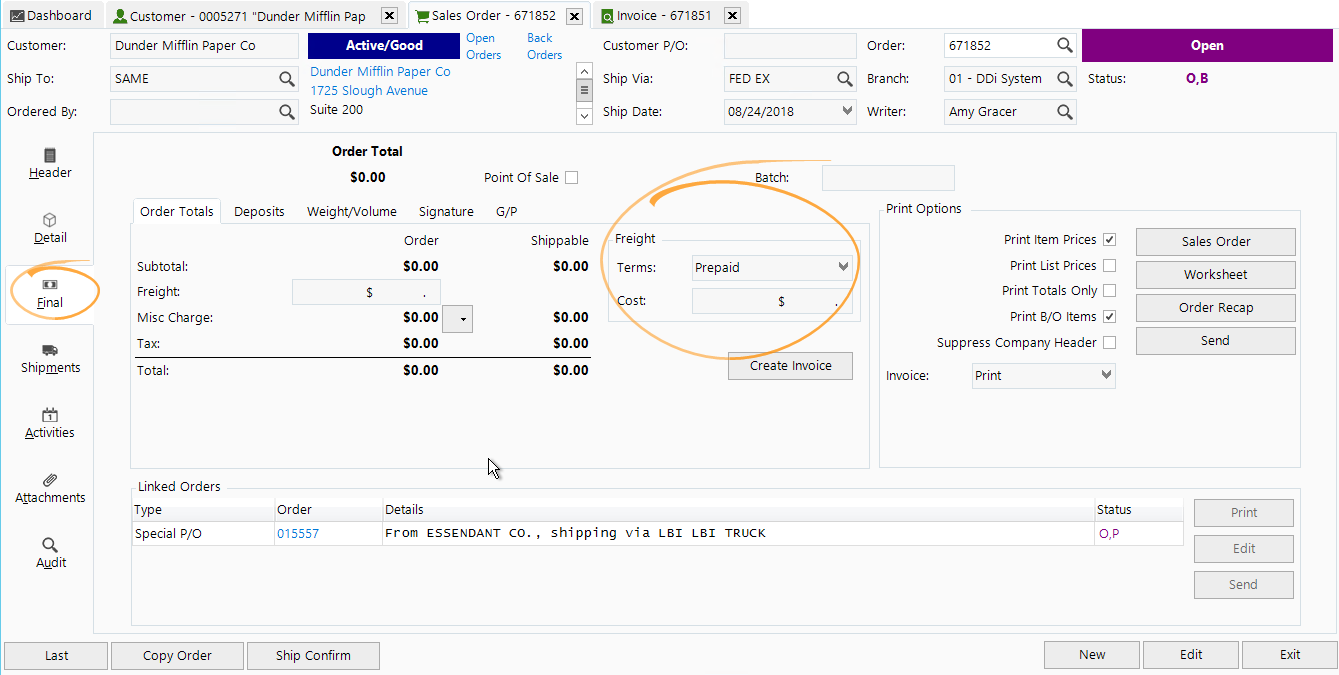Viewport: 1339px width, 675px height.
Task: Open the Back Orders link
Action: [543, 45]
